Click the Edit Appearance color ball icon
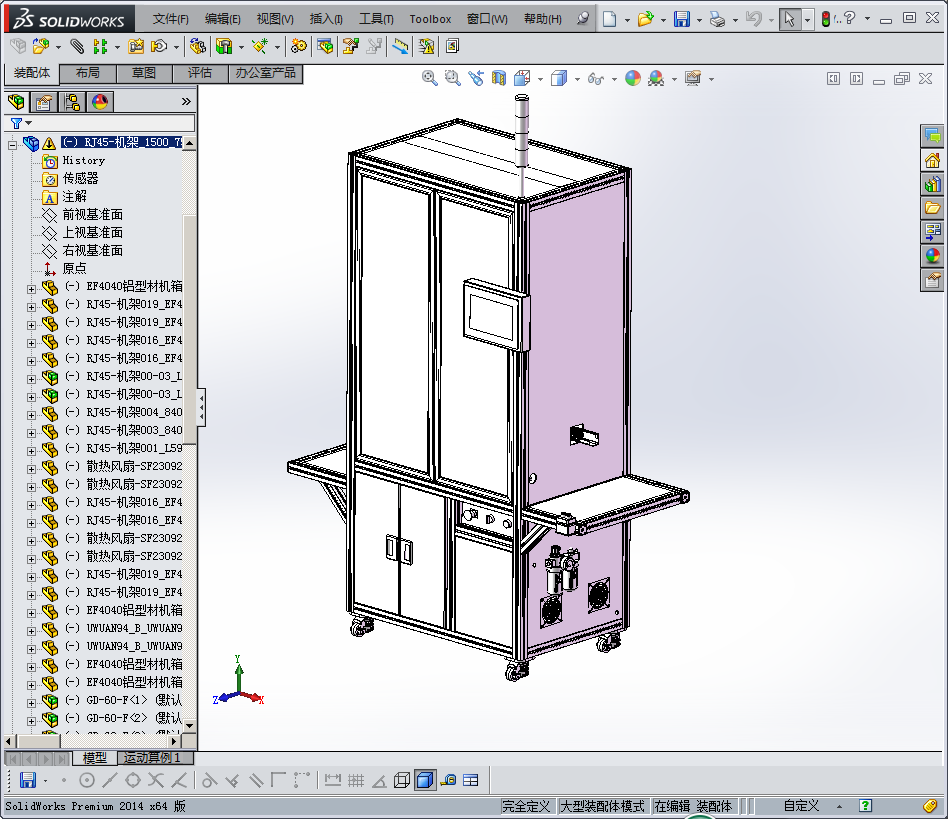Image resolution: width=948 pixels, height=819 pixels. tap(633, 78)
